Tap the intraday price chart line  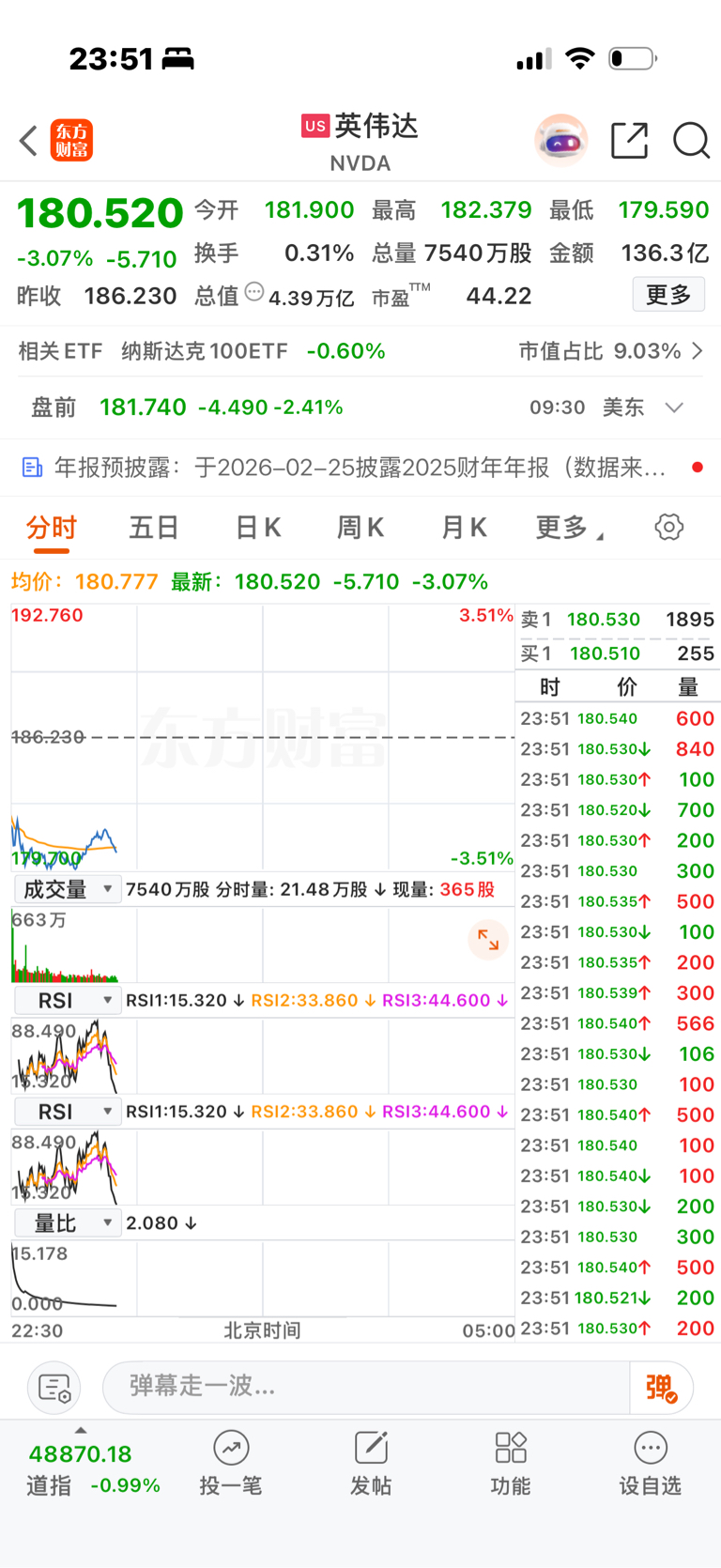point(66,842)
